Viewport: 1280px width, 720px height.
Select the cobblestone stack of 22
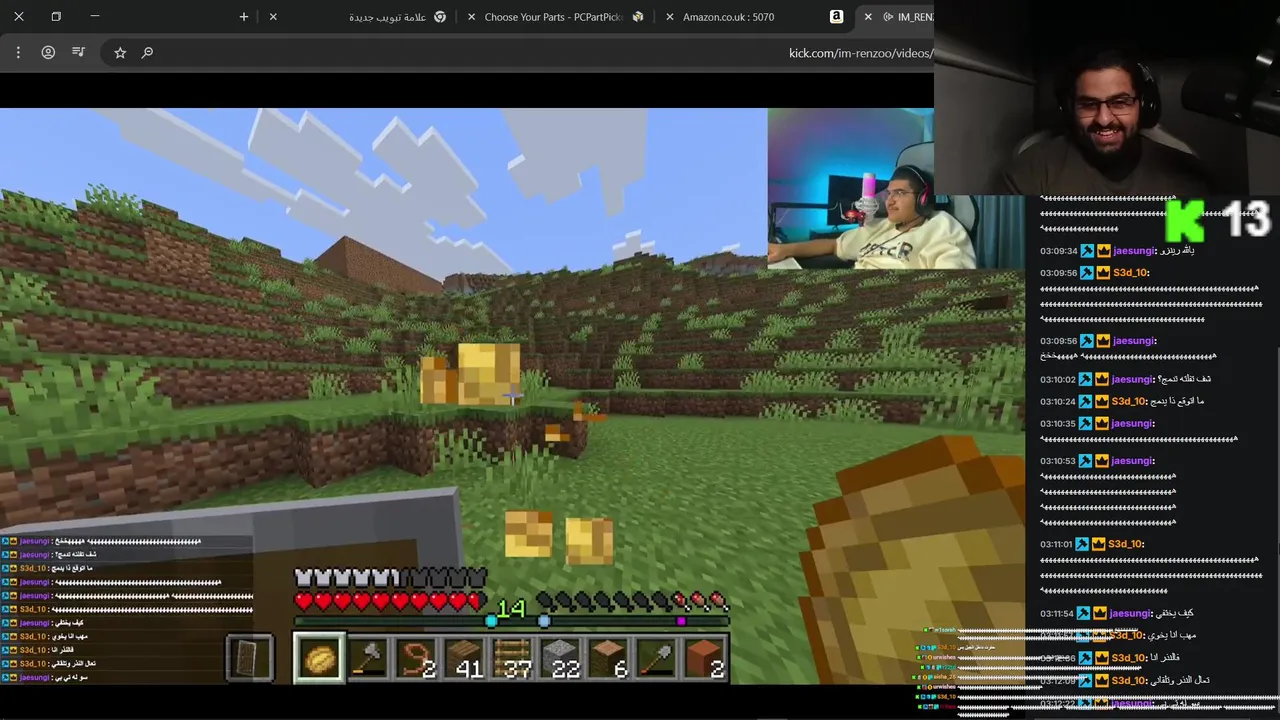click(x=562, y=659)
